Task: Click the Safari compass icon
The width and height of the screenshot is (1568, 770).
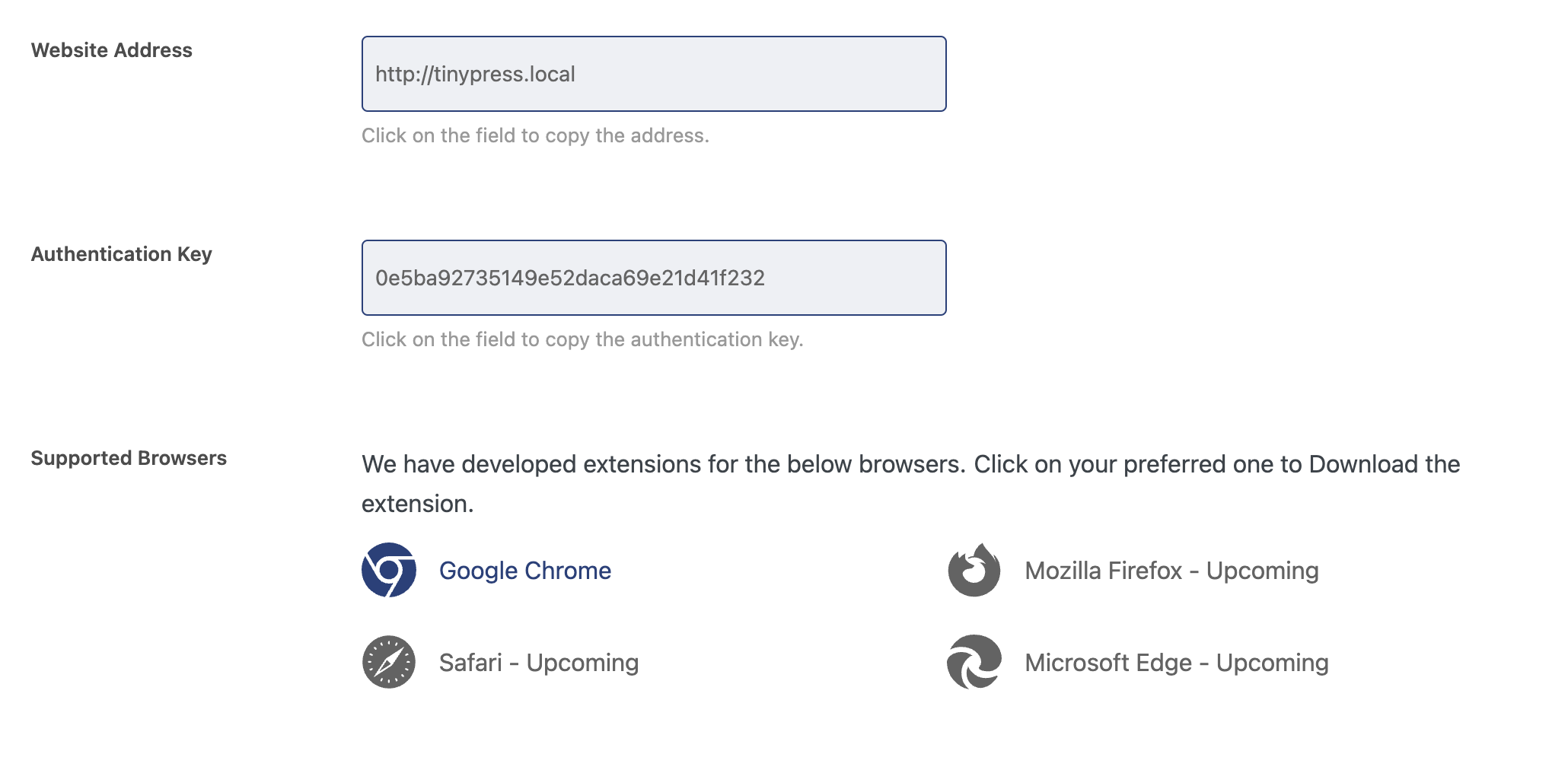Action: 389,662
